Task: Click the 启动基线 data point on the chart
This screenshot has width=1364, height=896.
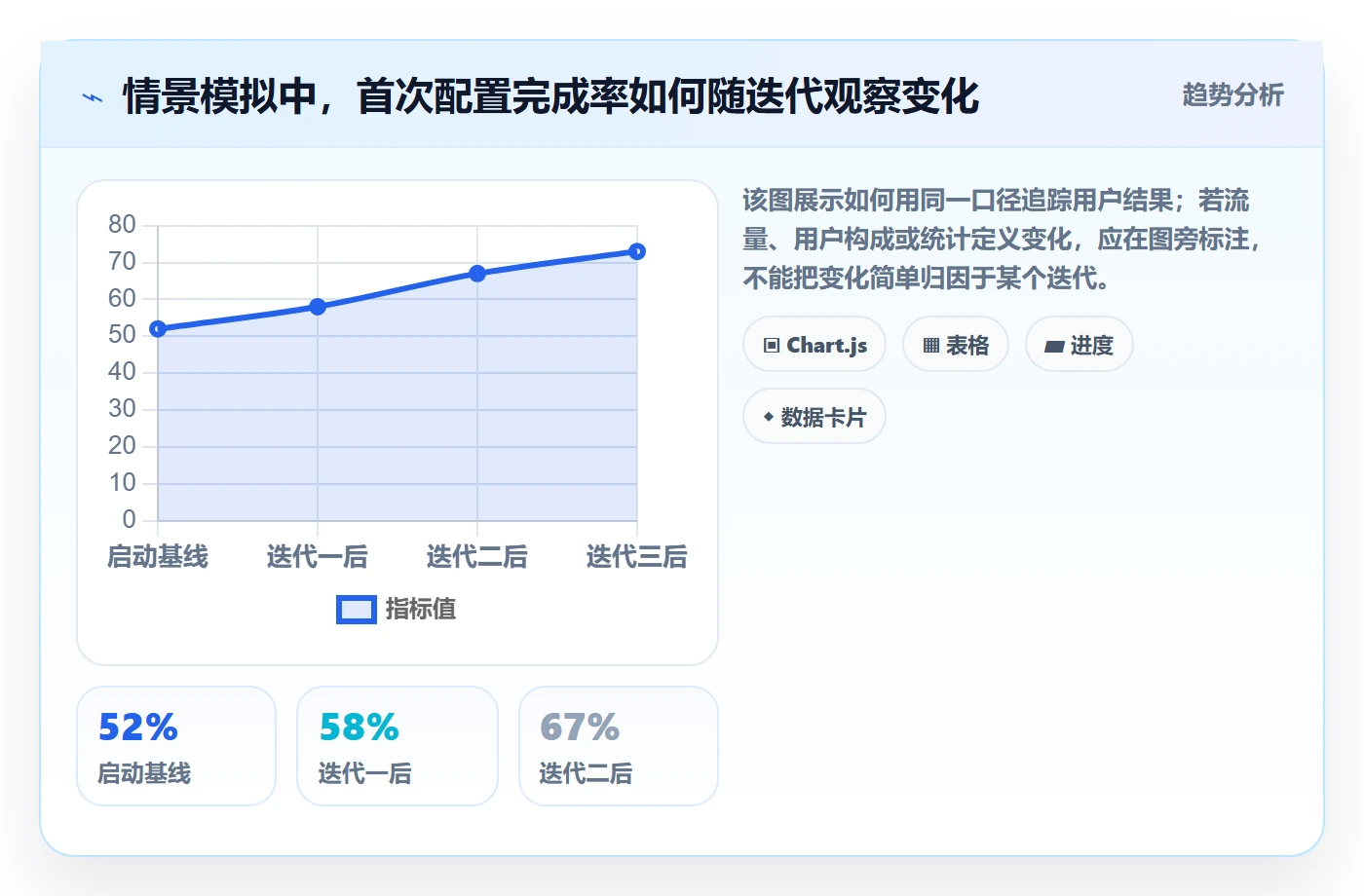Action: pyautogui.click(x=158, y=329)
